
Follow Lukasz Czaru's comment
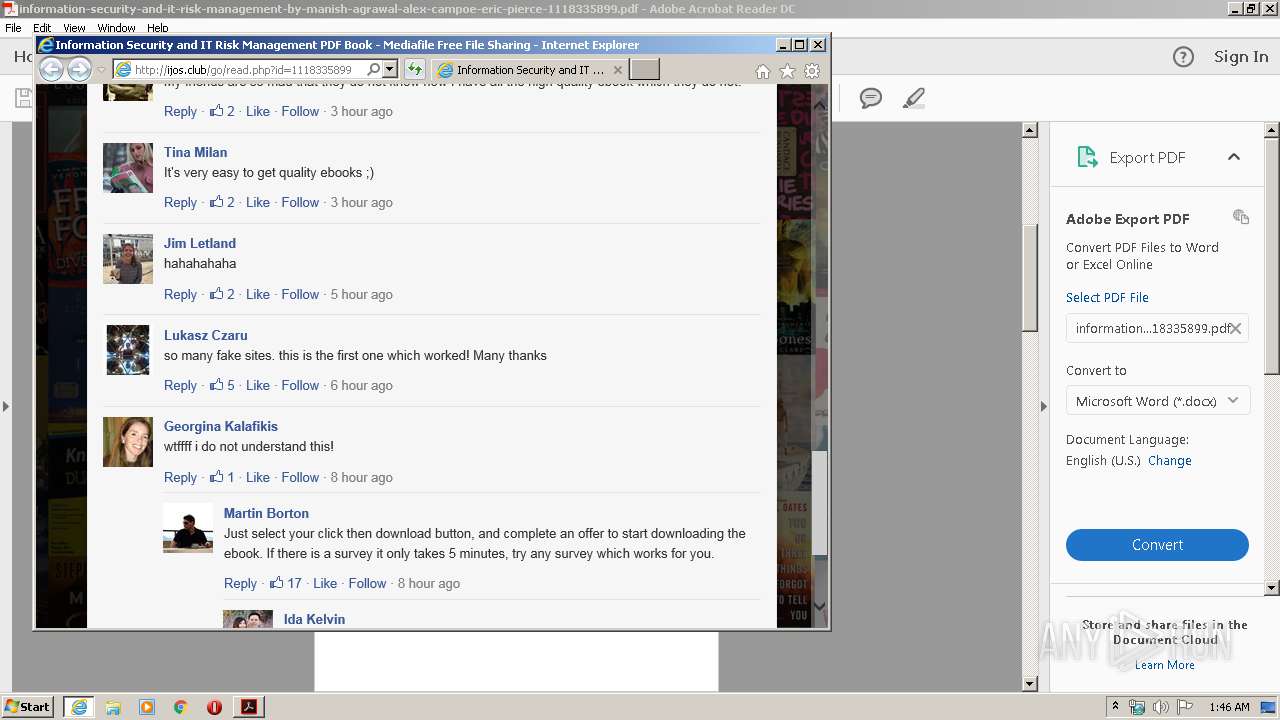click(300, 385)
